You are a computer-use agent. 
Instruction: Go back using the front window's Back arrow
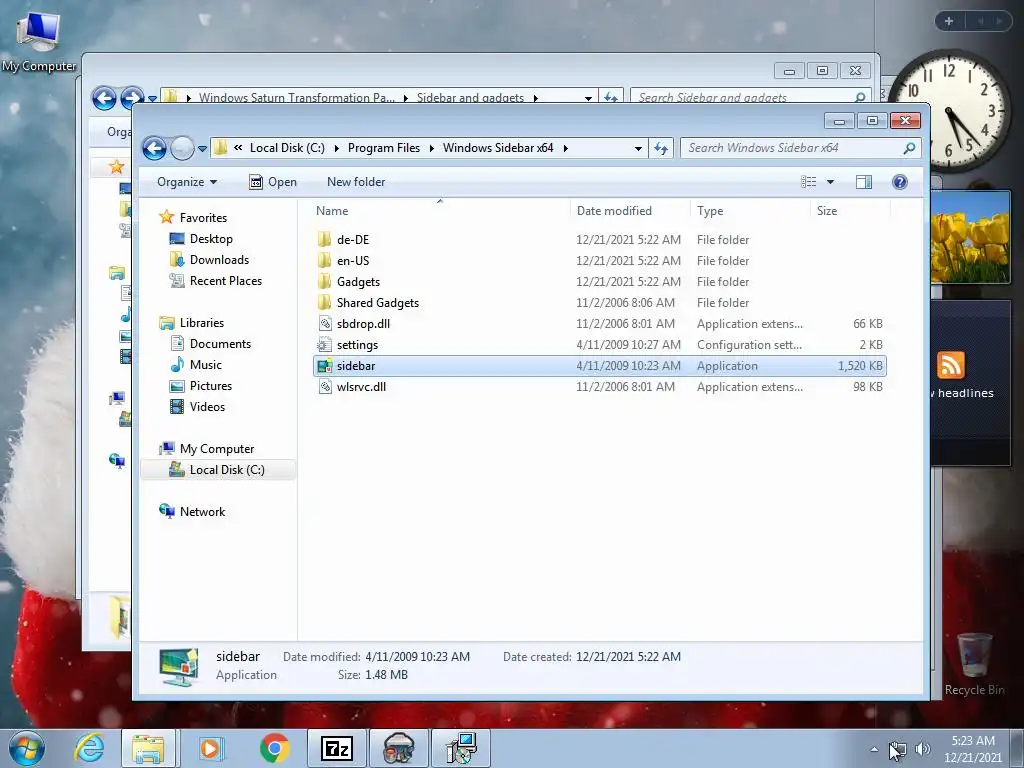click(154, 148)
